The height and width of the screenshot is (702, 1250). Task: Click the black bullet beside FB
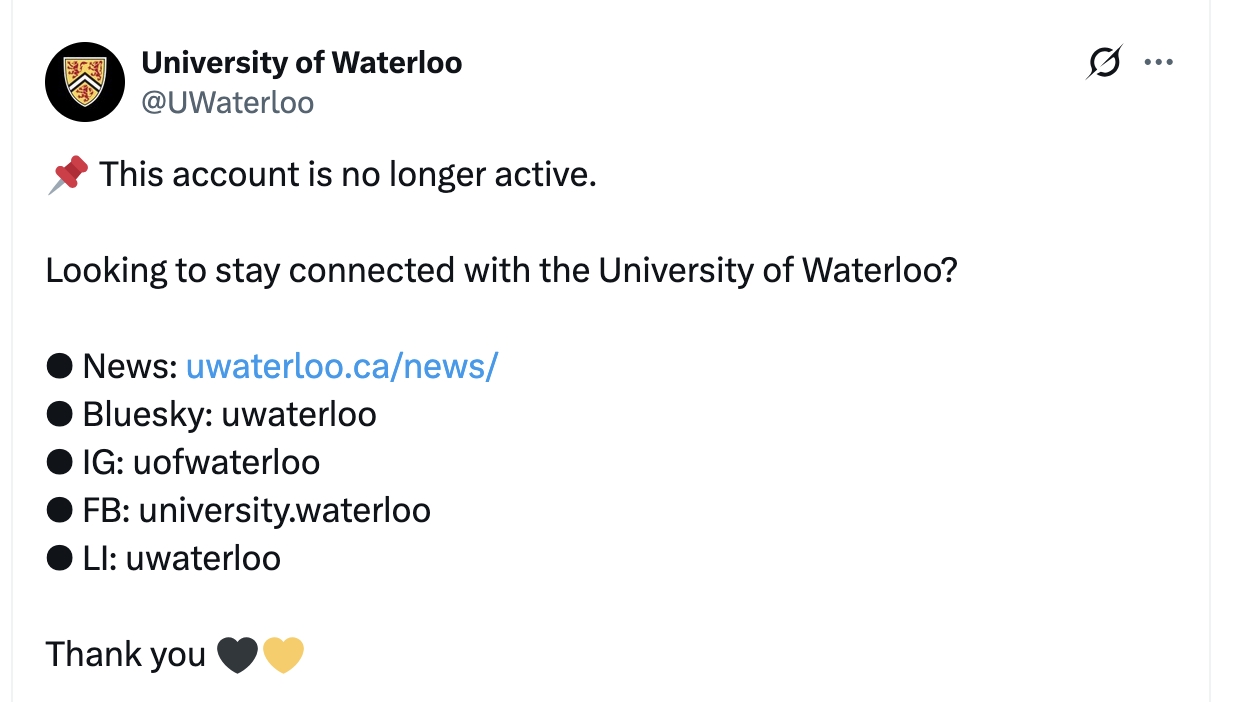60,510
